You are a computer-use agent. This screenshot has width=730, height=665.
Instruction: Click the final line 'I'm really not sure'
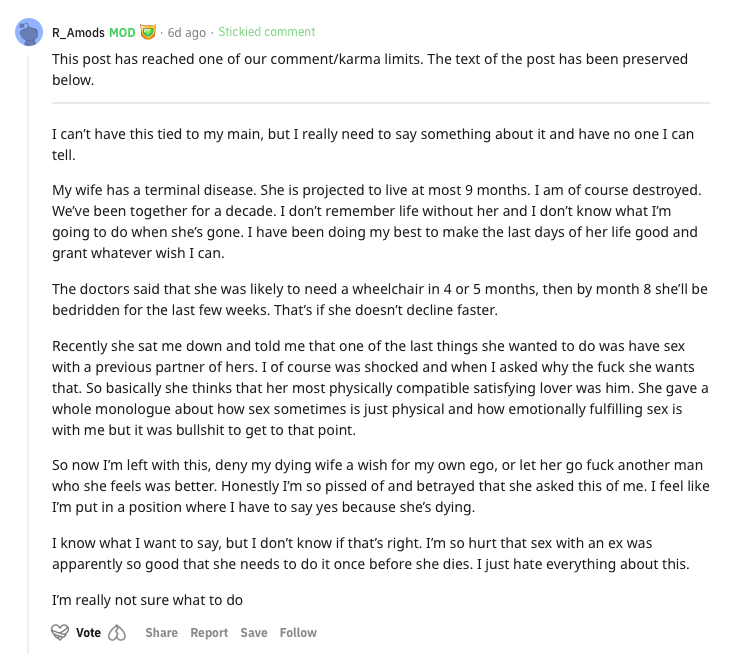coord(147,600)
